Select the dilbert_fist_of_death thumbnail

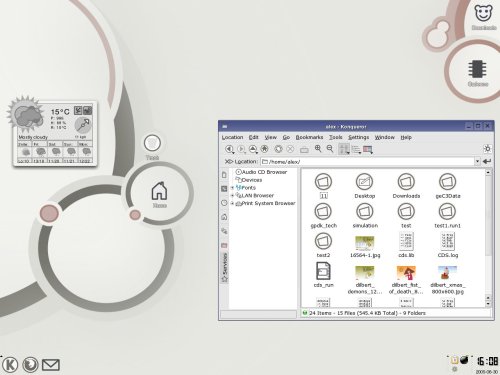(x=406, y=280)
